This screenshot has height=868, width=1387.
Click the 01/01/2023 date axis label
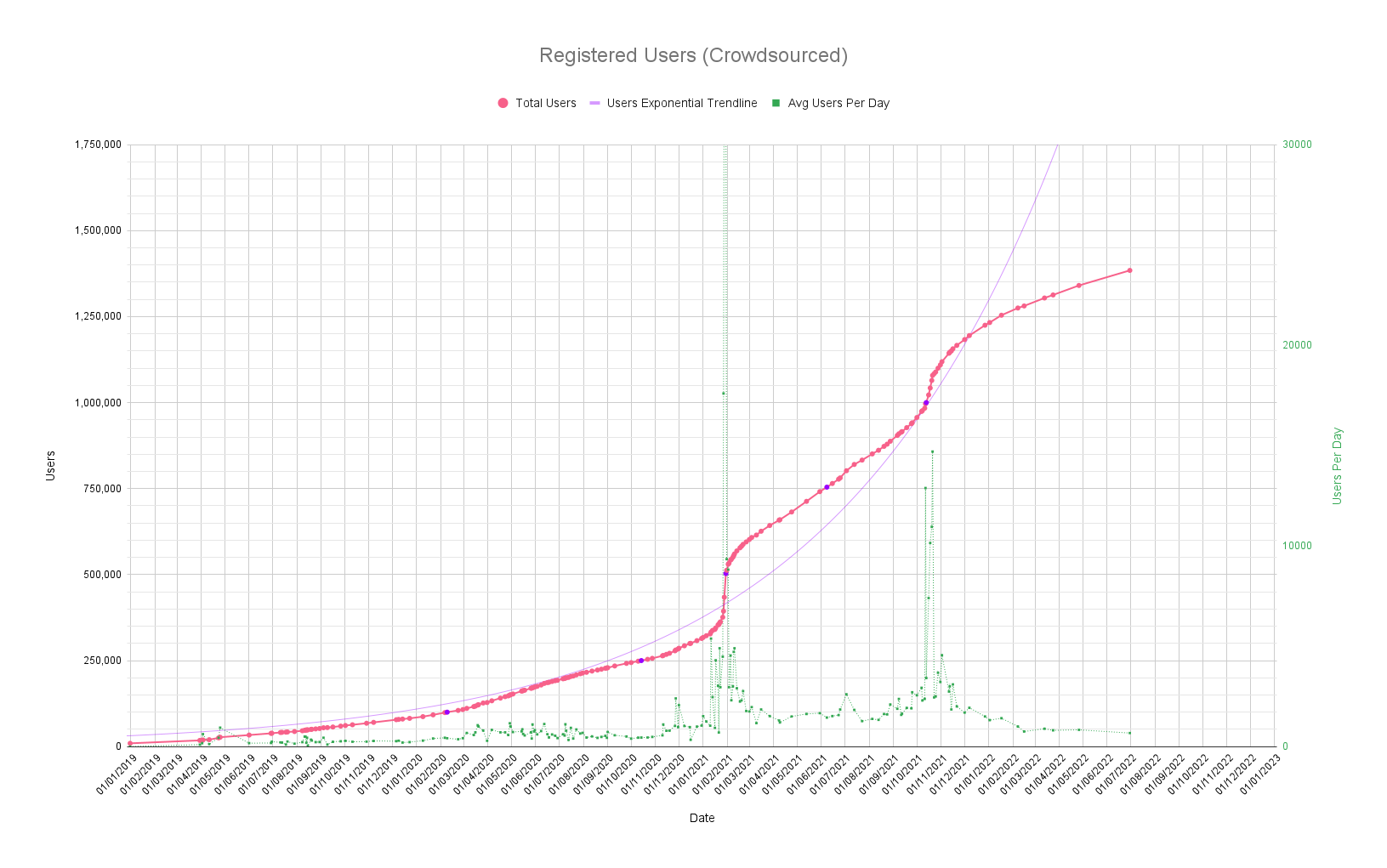(1261, 775)
